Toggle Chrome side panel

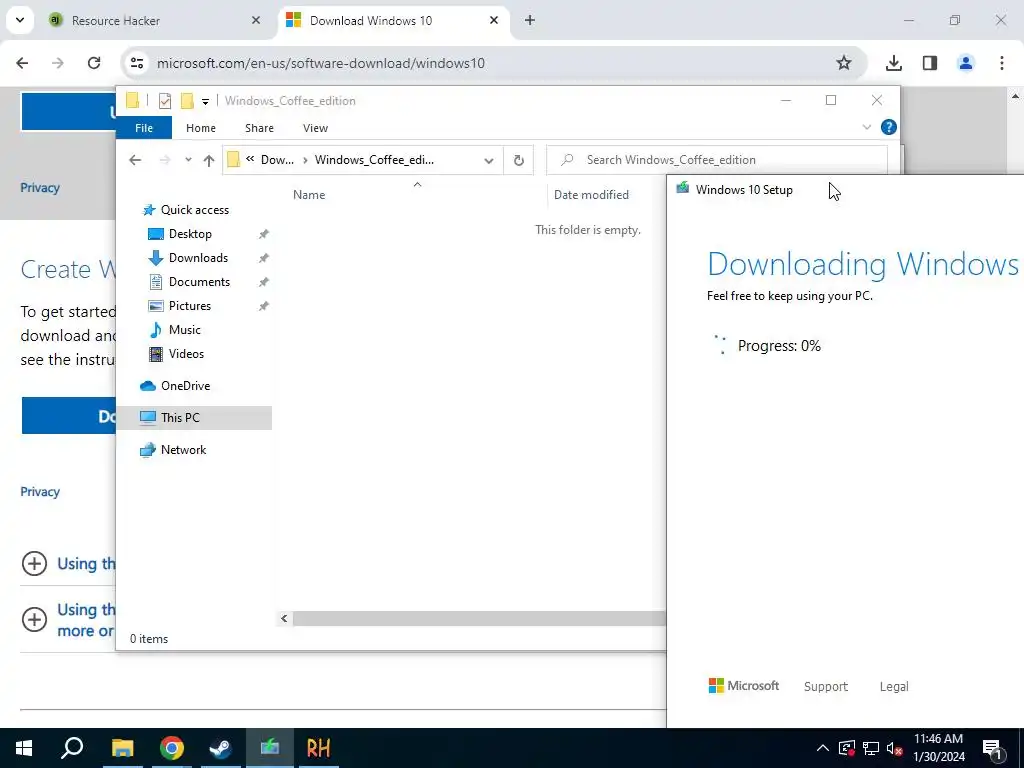[x=930, y=63]
